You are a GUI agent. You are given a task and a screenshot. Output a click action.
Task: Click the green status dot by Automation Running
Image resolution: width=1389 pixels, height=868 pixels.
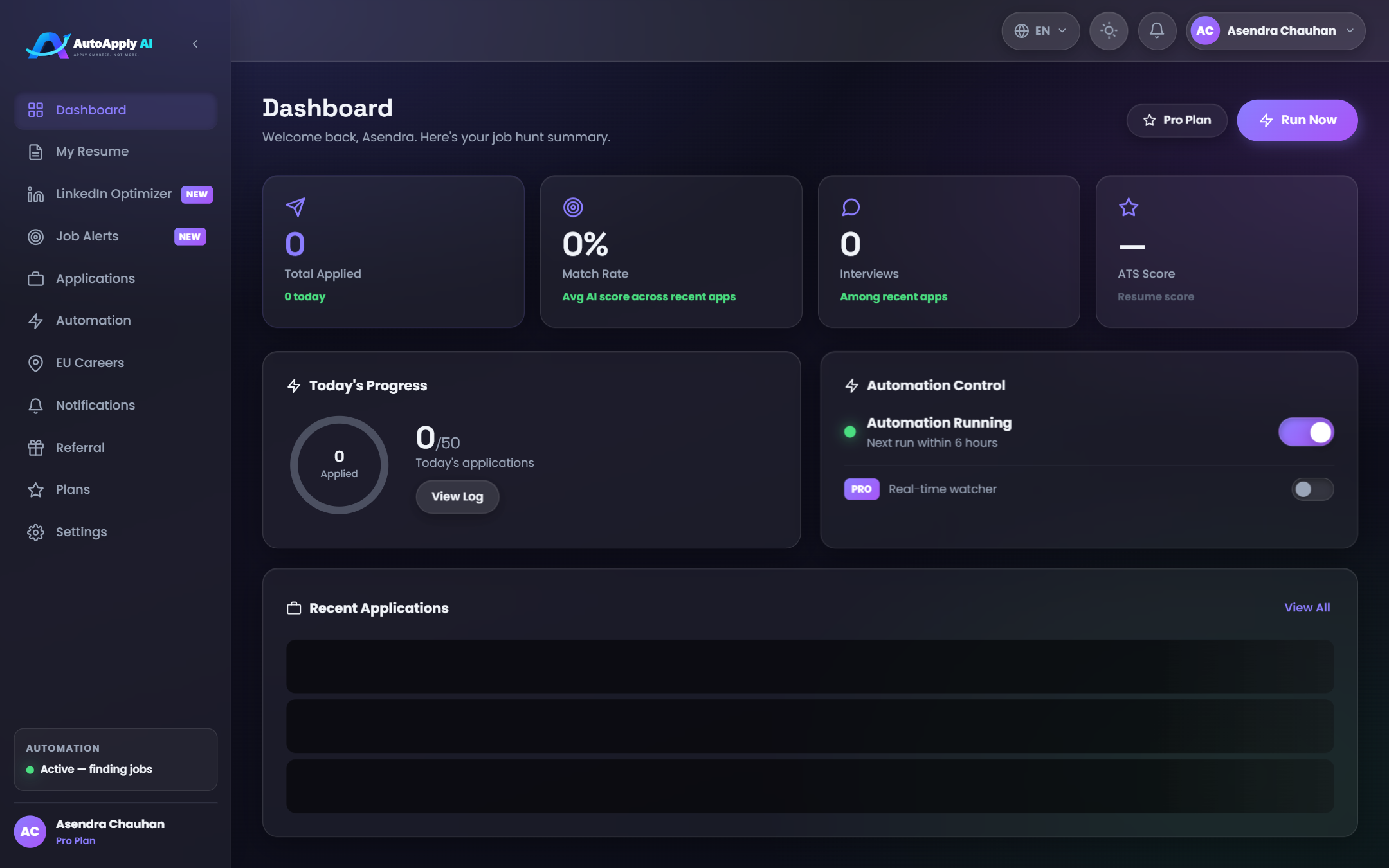[850, 432]
